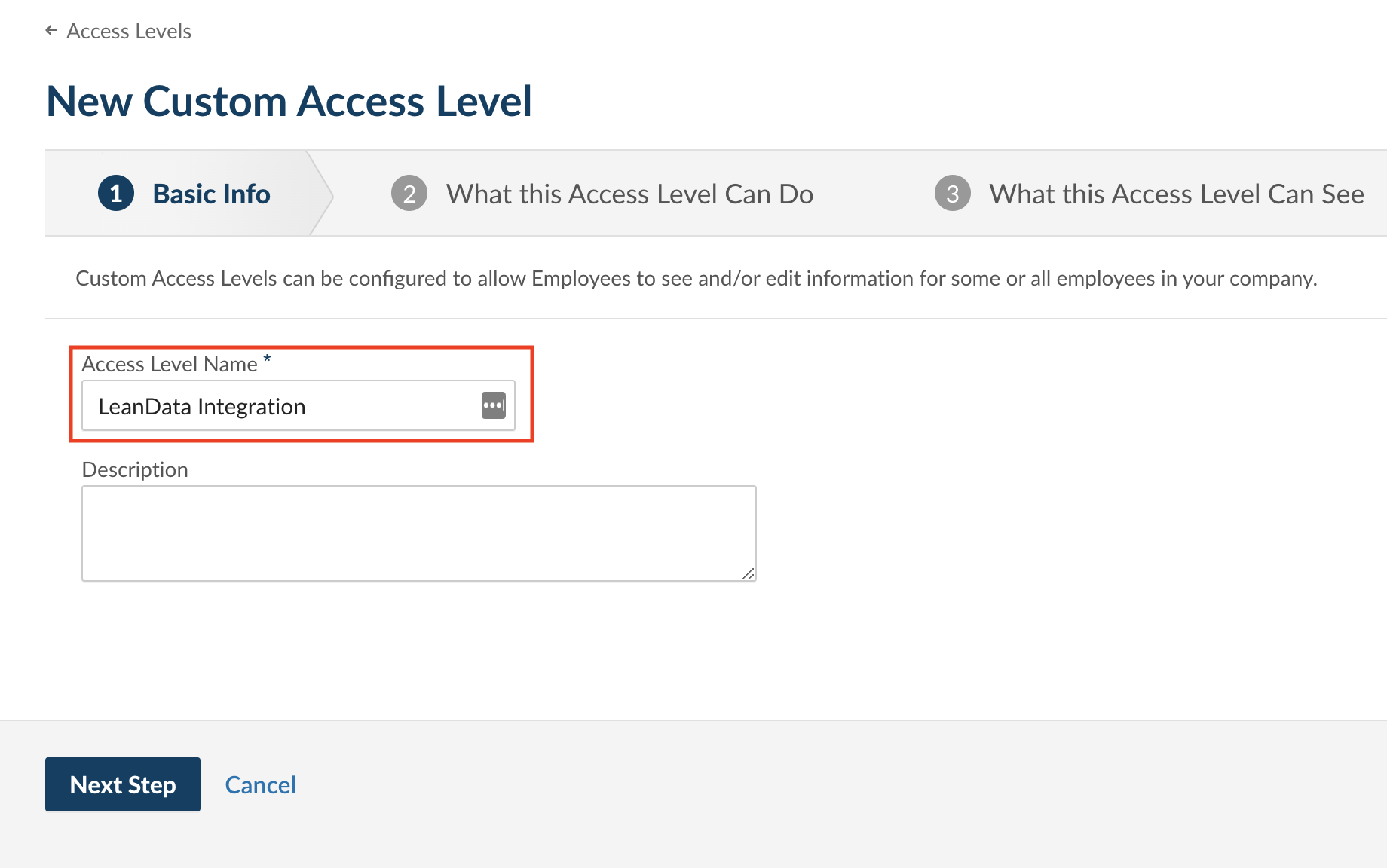Click the required asterisk next to name label
The height and width of the screenshot is (868, 1387).
[x=267, y=359]
